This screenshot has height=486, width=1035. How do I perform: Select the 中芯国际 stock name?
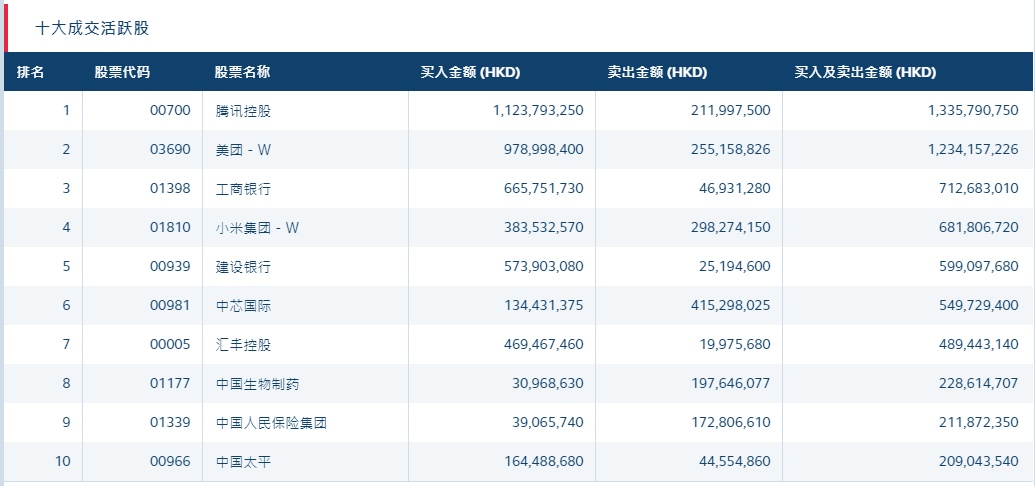tap(243, 306)
